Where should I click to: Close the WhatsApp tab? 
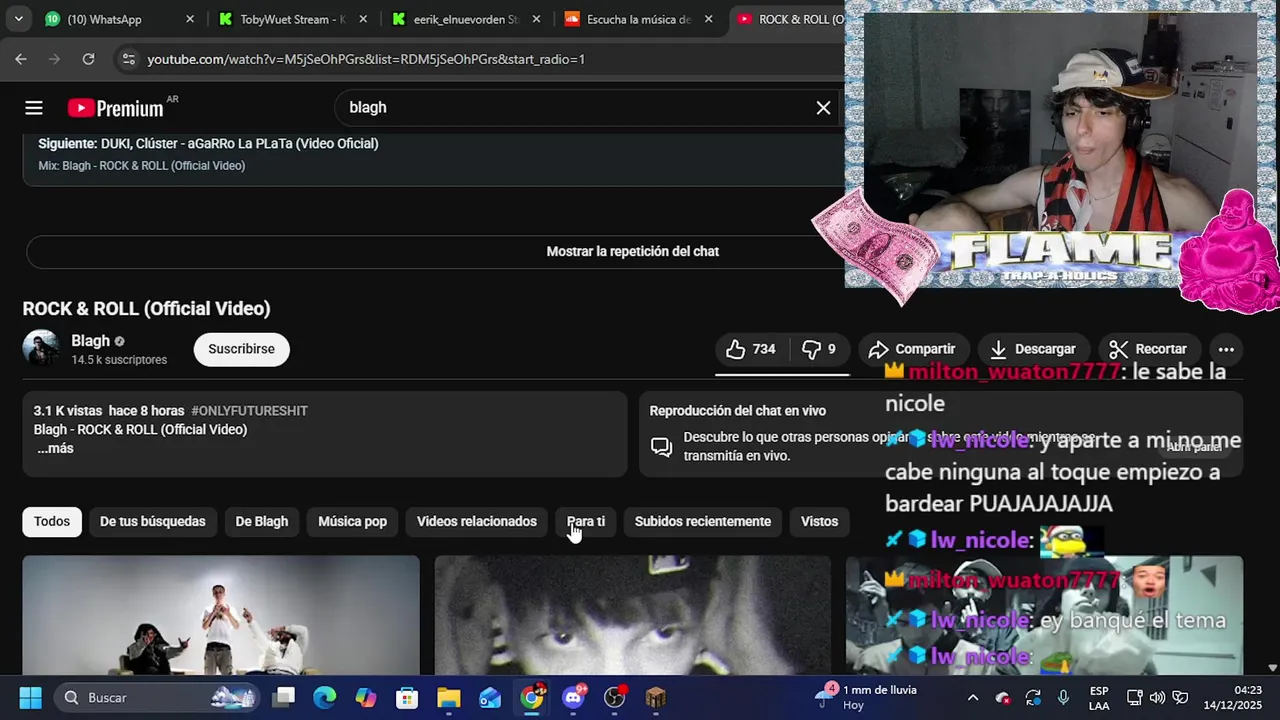click(190, 19)
